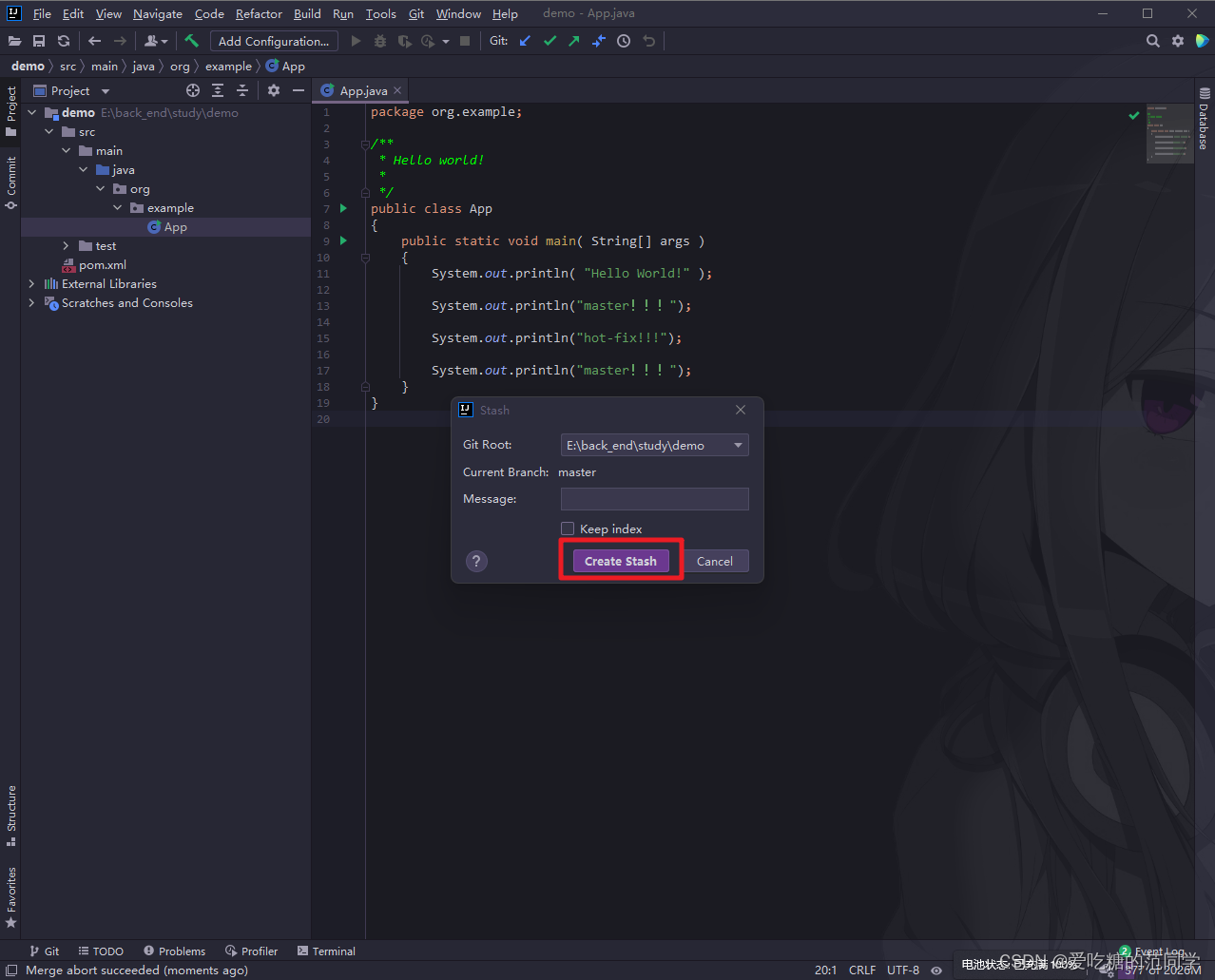Open the Profiler tool window
Screen dimensions: 1215x980
[252, 951]
